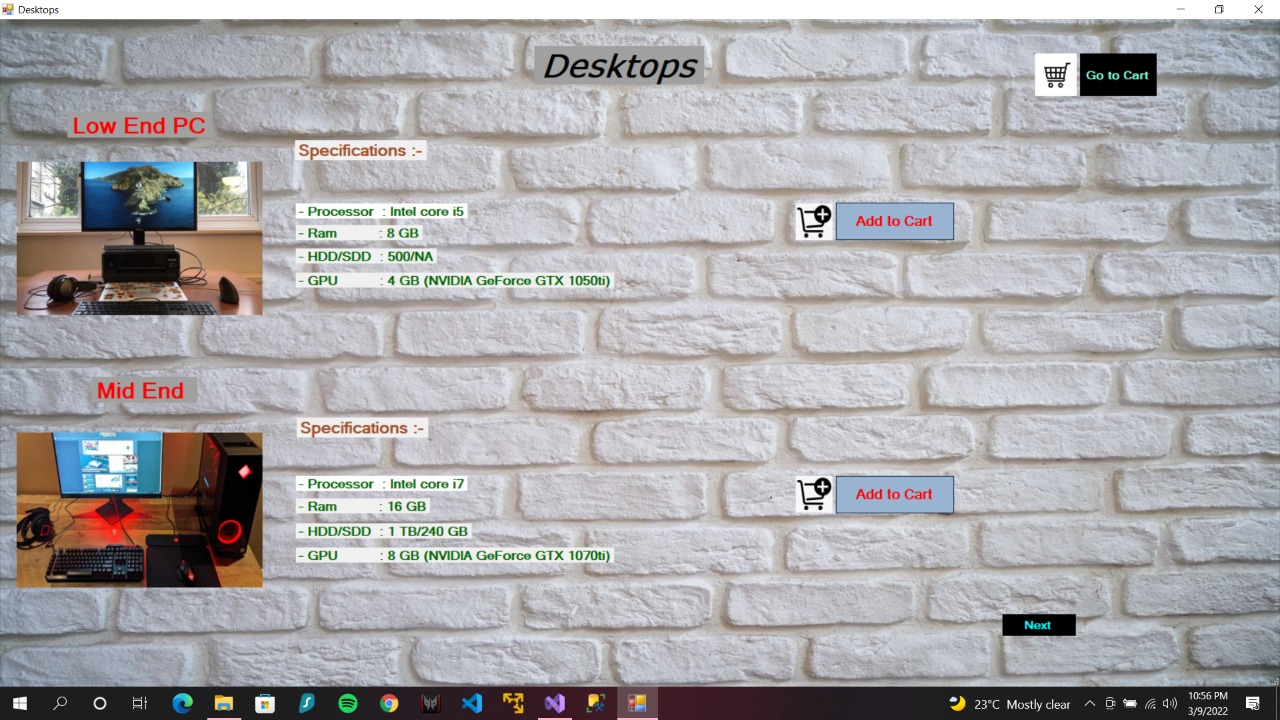
Task: Switch to Visual Studio Code in taskbar
Action: point(472,703)
